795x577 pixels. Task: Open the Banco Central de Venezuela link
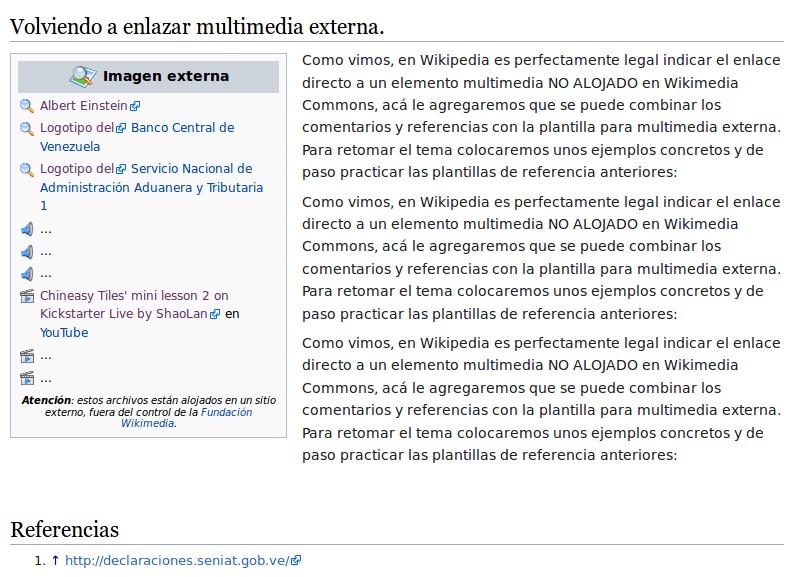[182, 128]
